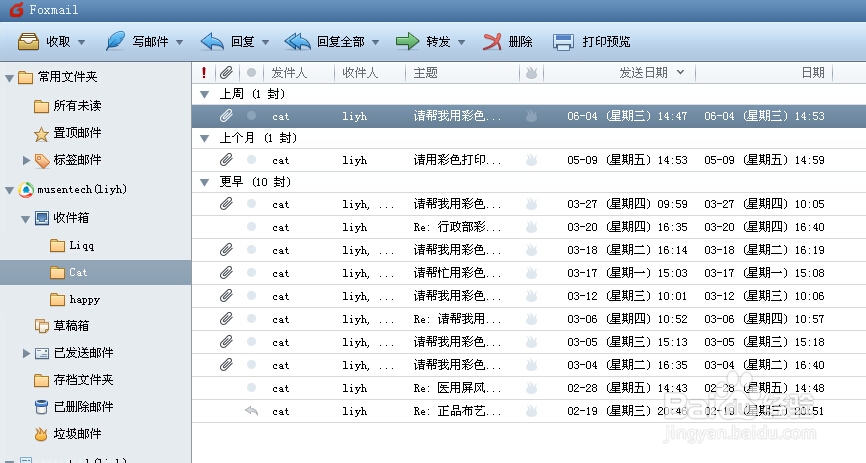Open the 所有未读 folder
Screen dimensions: 866x463
point(67,106)
